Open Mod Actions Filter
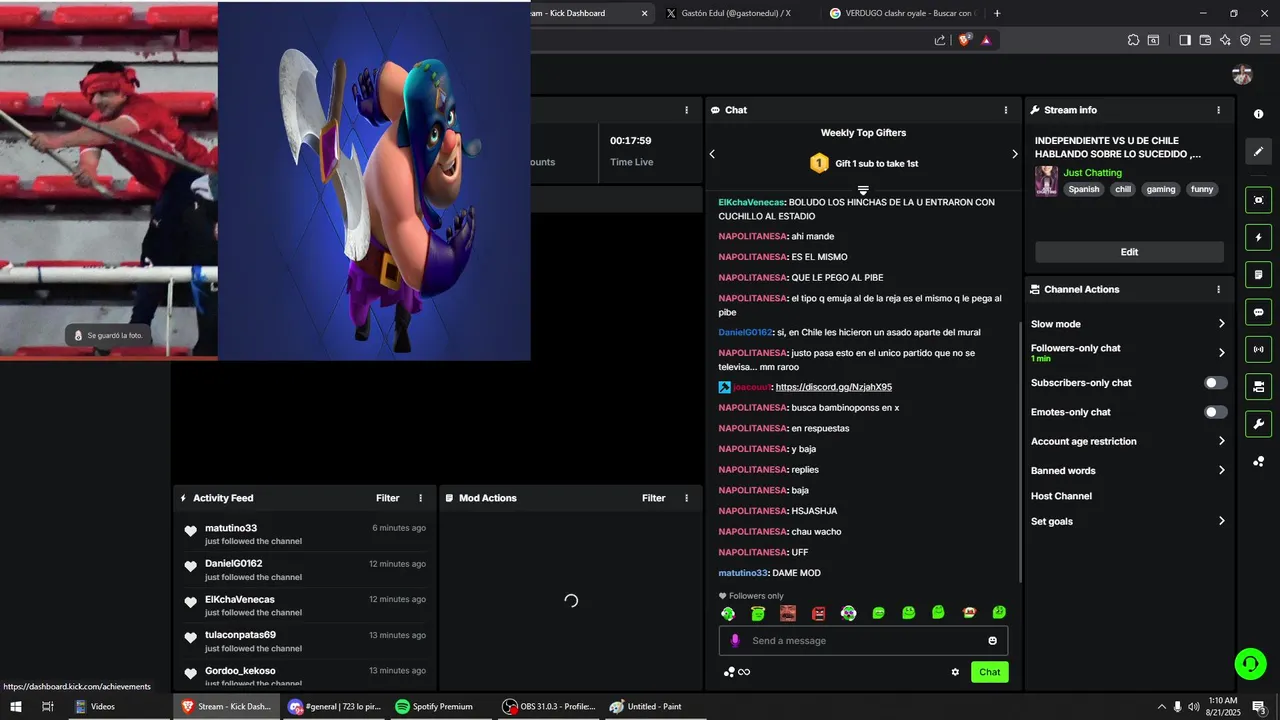Image resolution: width=1280 pixels, height=720 pixels. (x=653, y=498)
